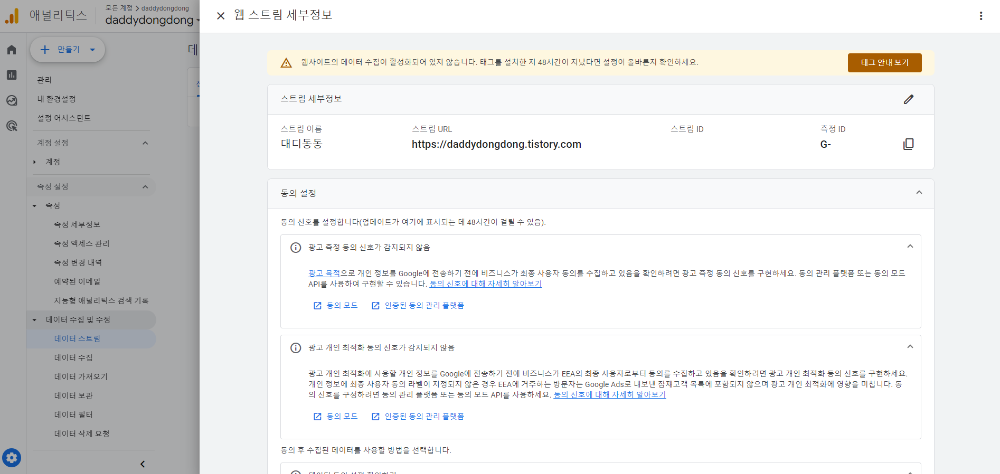This screenshot has height=474, width=1000.
Task: Click the 스트림 세부정보 card heading
Action: (x=311, y=99)
